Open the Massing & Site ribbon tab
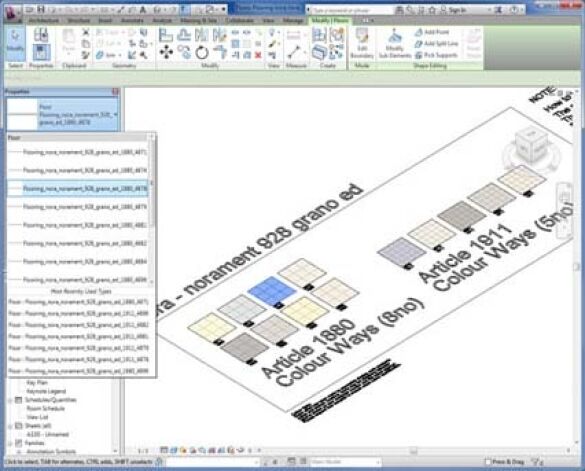 tap(198, 21)
